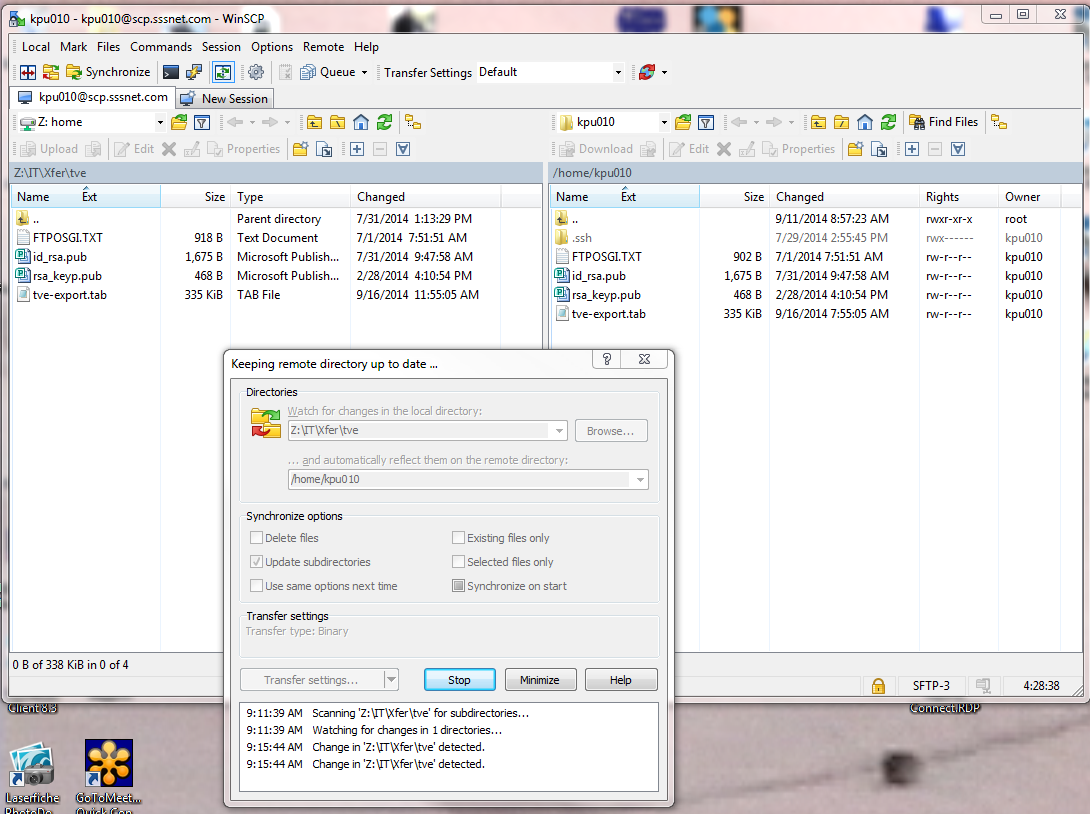Toggle Existing files only checkbox
The width and height of the screenshot is (1090, 814).
tap(459, 538)
